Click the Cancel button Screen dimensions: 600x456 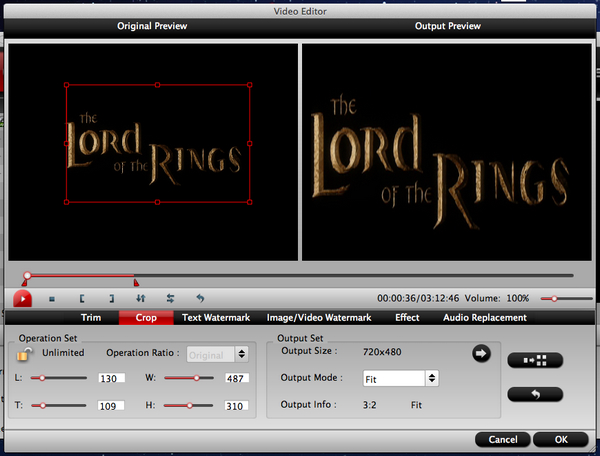coord(502,440)
